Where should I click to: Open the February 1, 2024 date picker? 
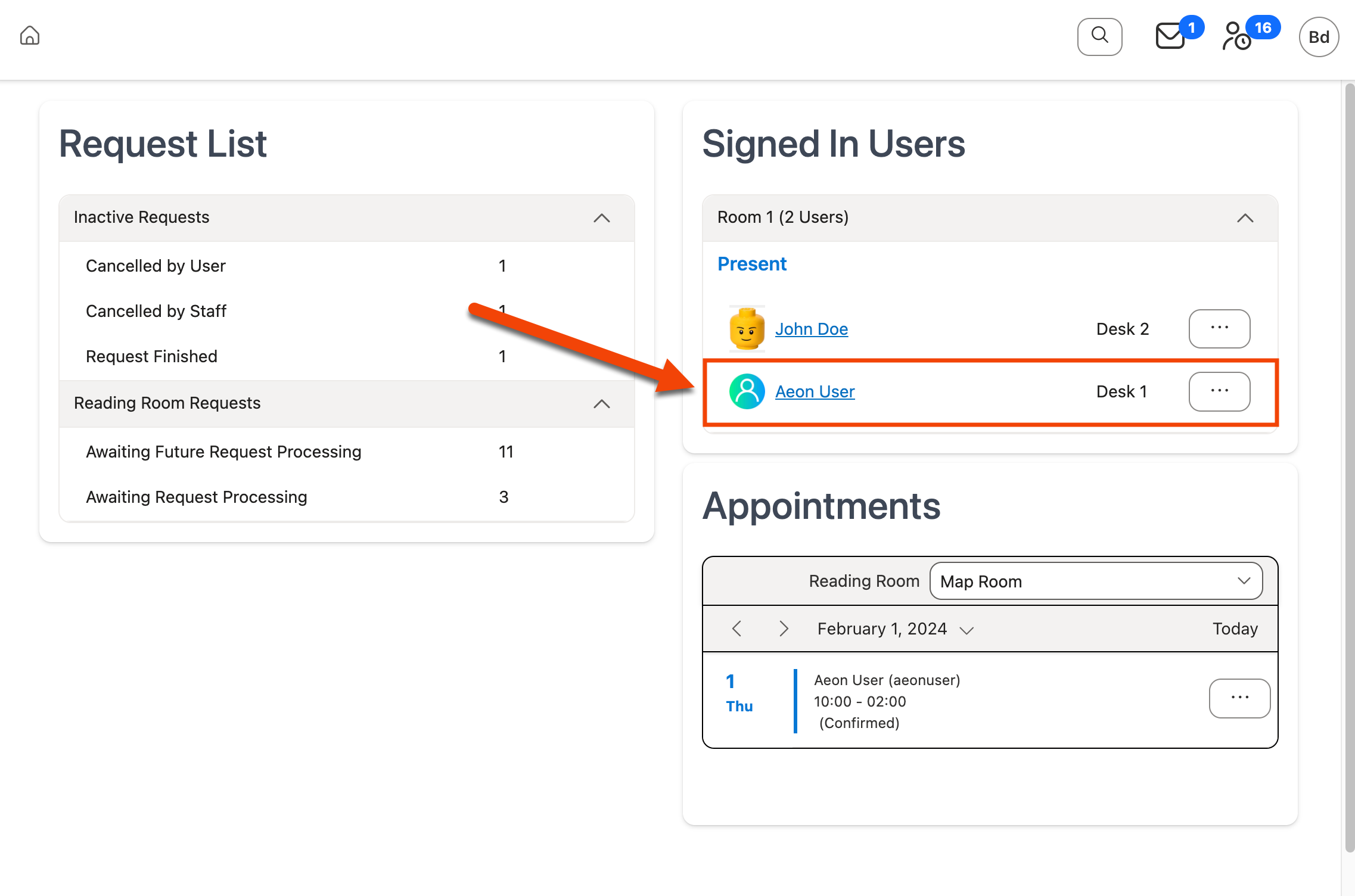coord(894,629)
